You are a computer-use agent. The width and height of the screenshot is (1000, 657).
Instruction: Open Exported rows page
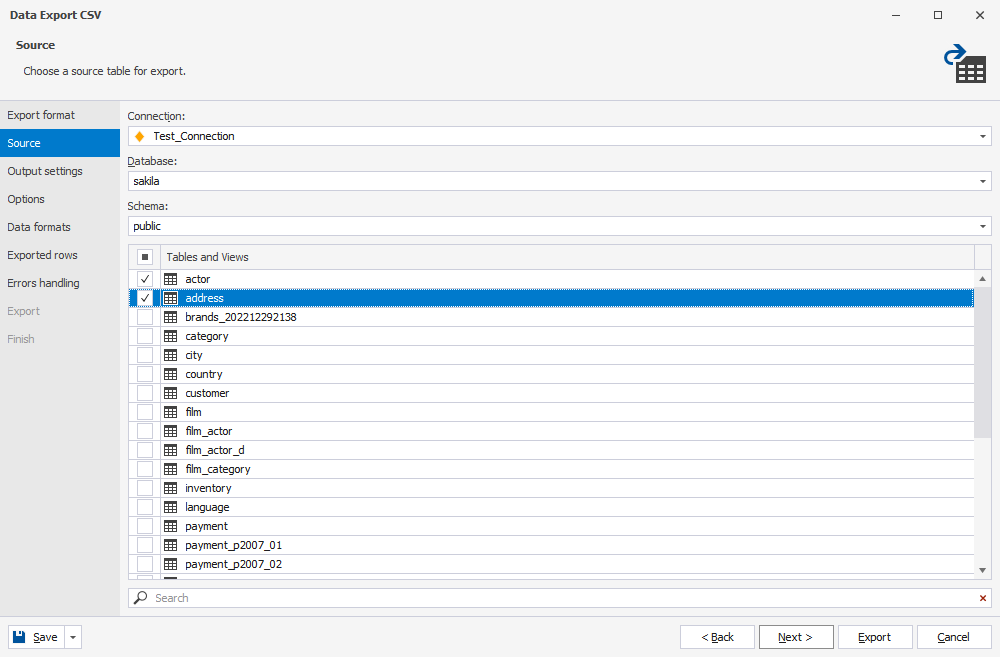[x=60, y=255]
